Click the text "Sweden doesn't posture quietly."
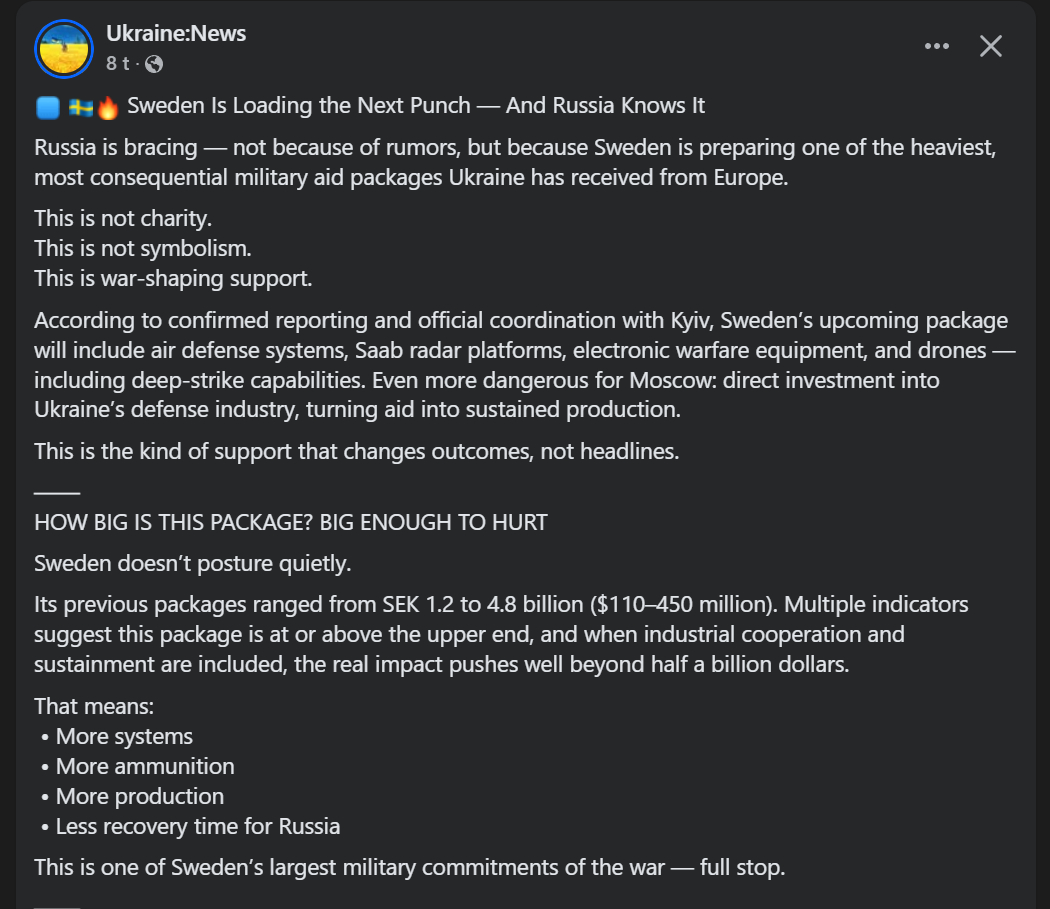 click(193, 563)
